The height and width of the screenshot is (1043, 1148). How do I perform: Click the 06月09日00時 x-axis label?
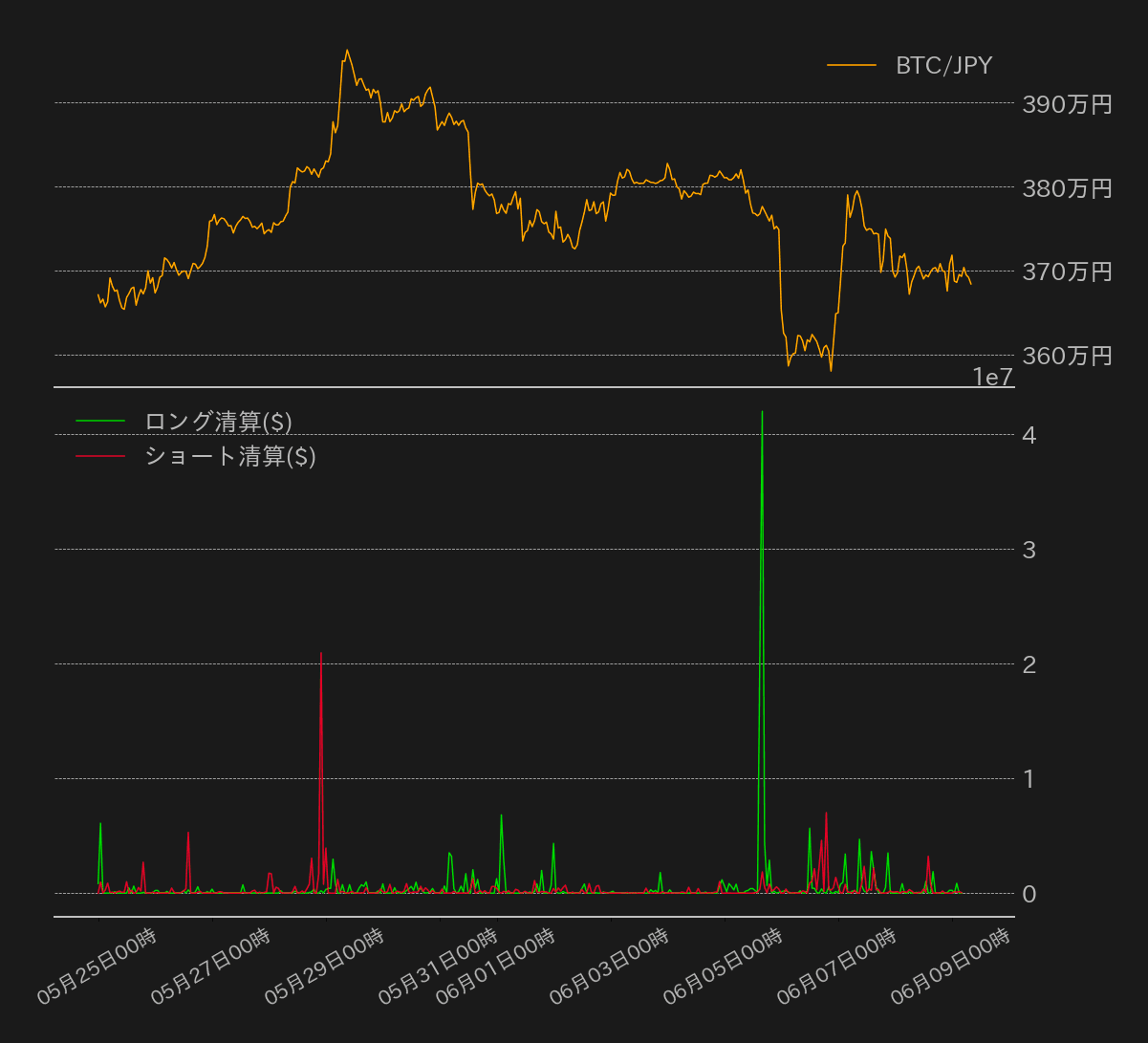click(x=951, y=966)
